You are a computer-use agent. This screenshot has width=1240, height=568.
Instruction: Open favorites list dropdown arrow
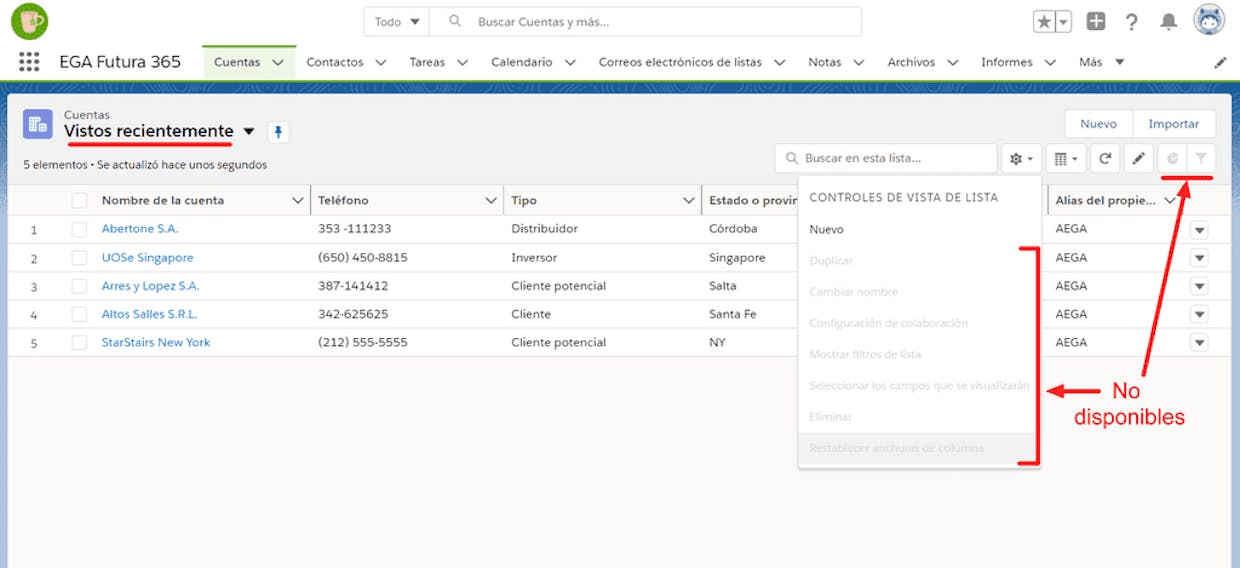point(1063,22)
